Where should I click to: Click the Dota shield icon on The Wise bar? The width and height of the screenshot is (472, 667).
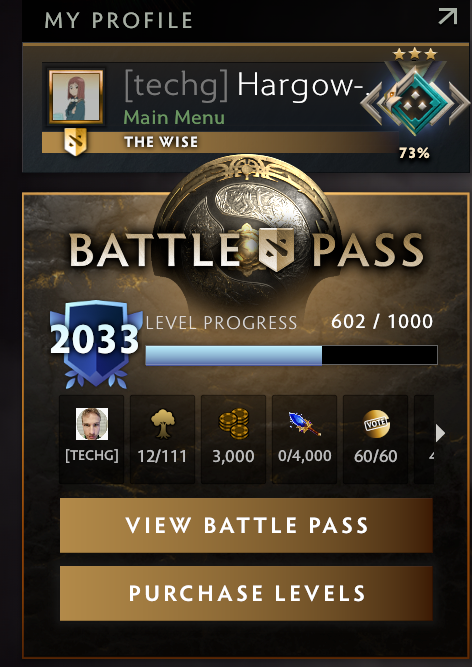pyautogui.click(x=75, y=142)
